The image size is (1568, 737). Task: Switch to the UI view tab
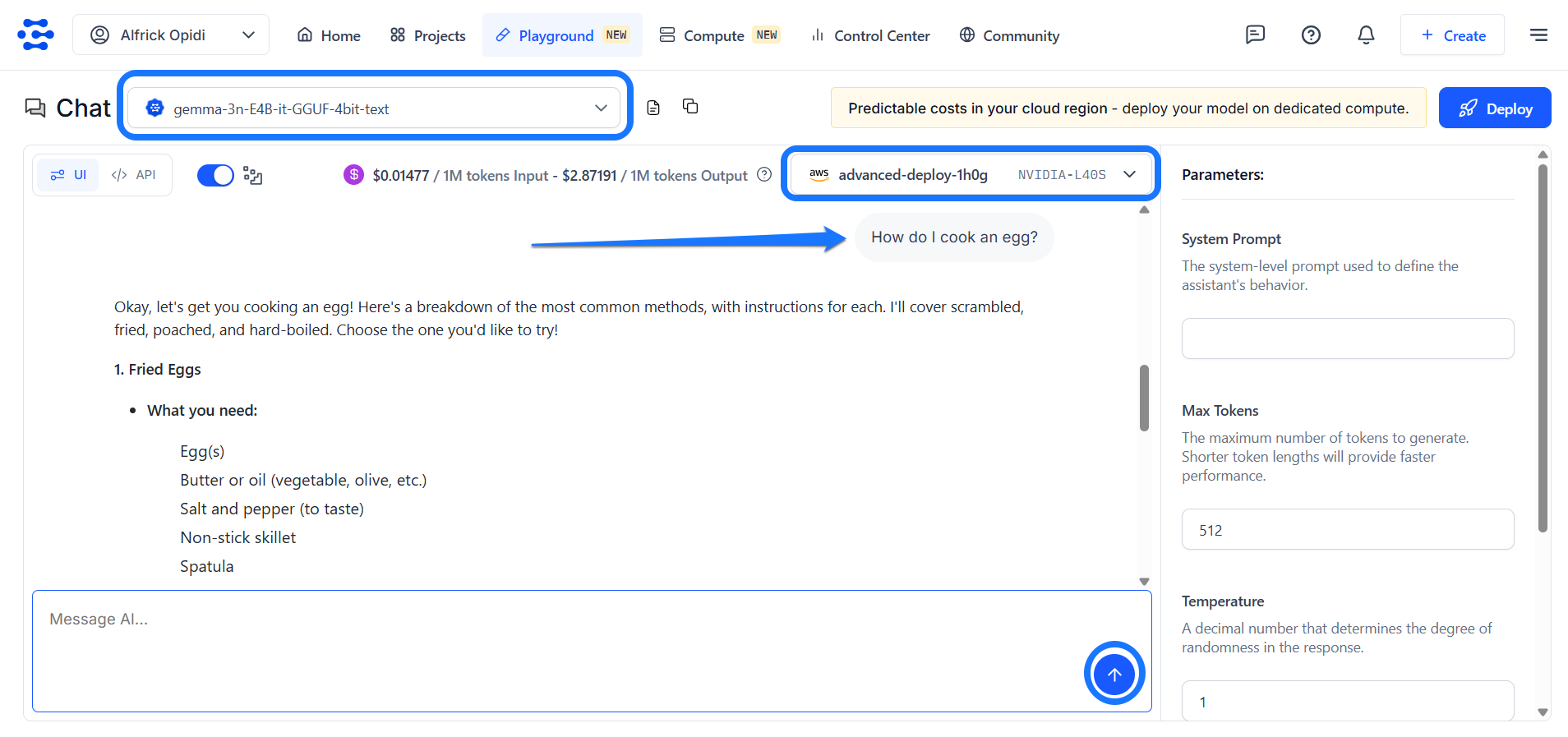[68, 175]
